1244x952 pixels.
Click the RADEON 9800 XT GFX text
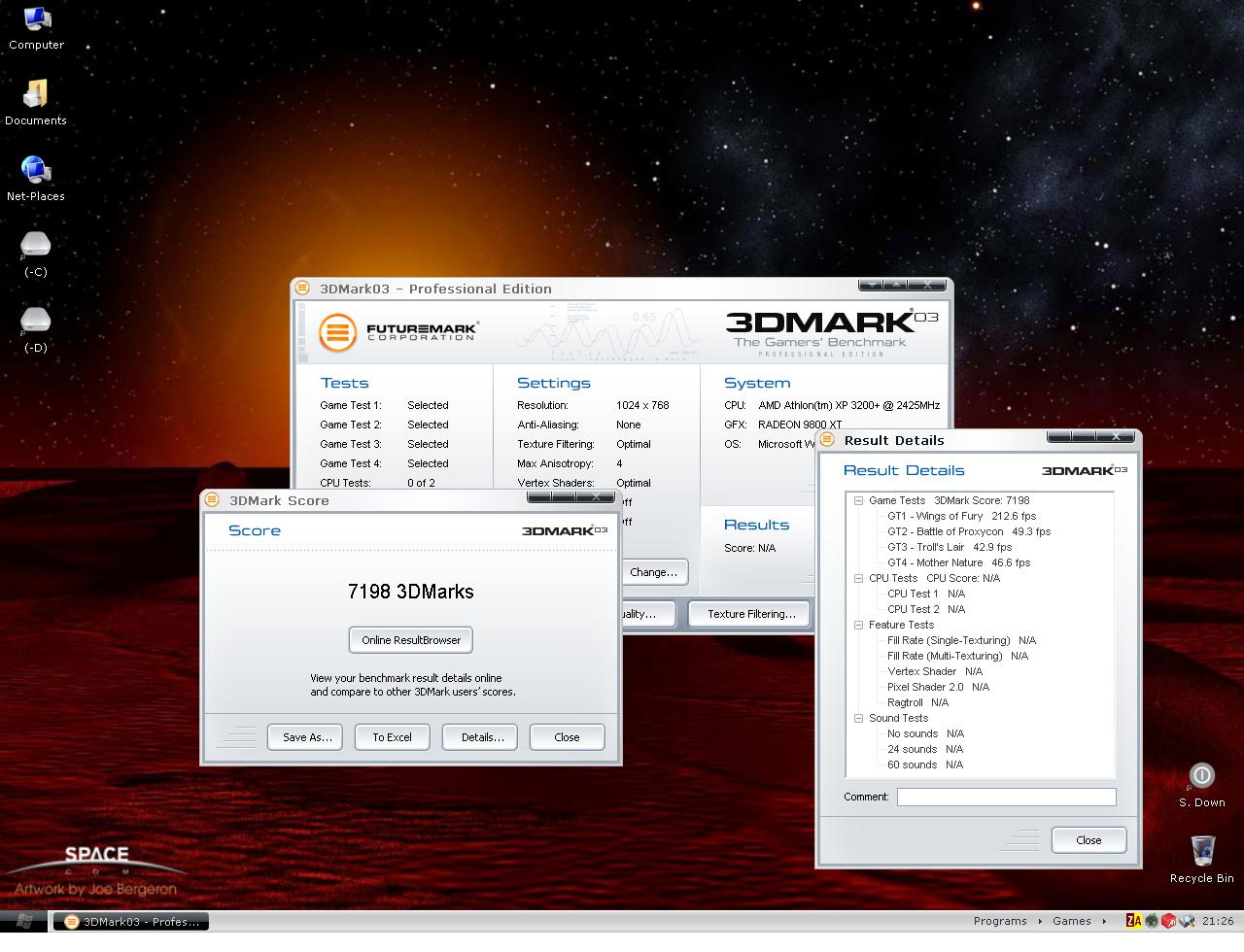tap(800, 425)
